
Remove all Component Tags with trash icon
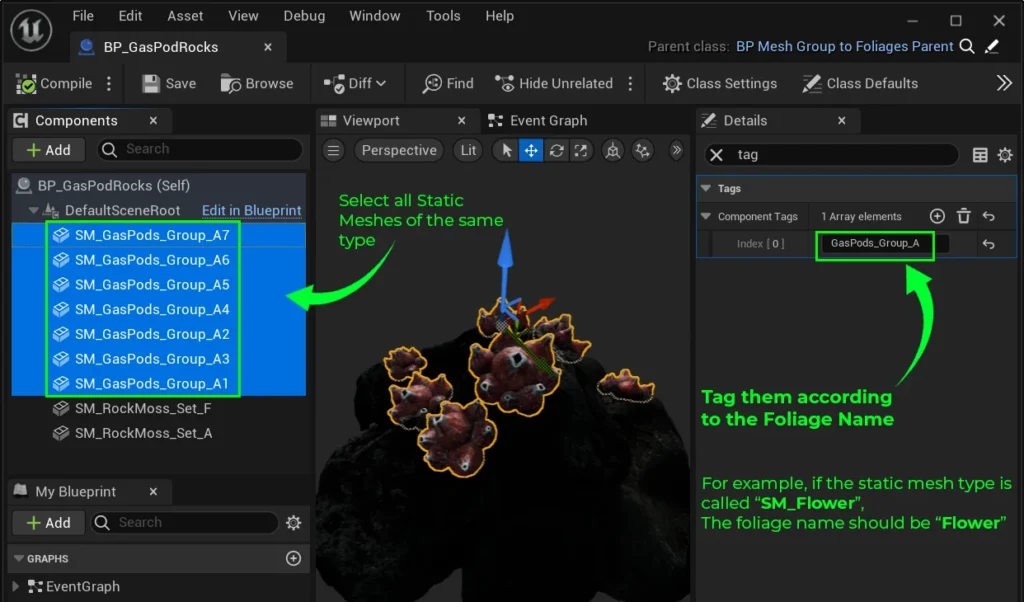point(963,216)
